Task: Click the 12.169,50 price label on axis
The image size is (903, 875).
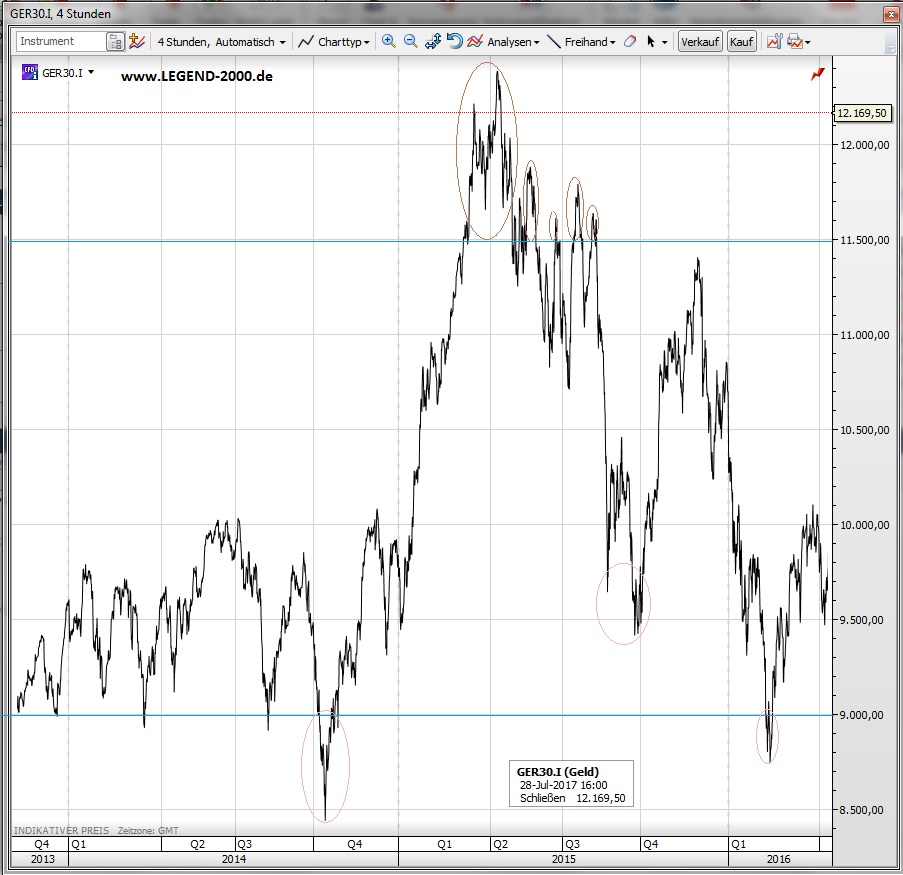Action: pyautogui.click(x=862, y=113)
